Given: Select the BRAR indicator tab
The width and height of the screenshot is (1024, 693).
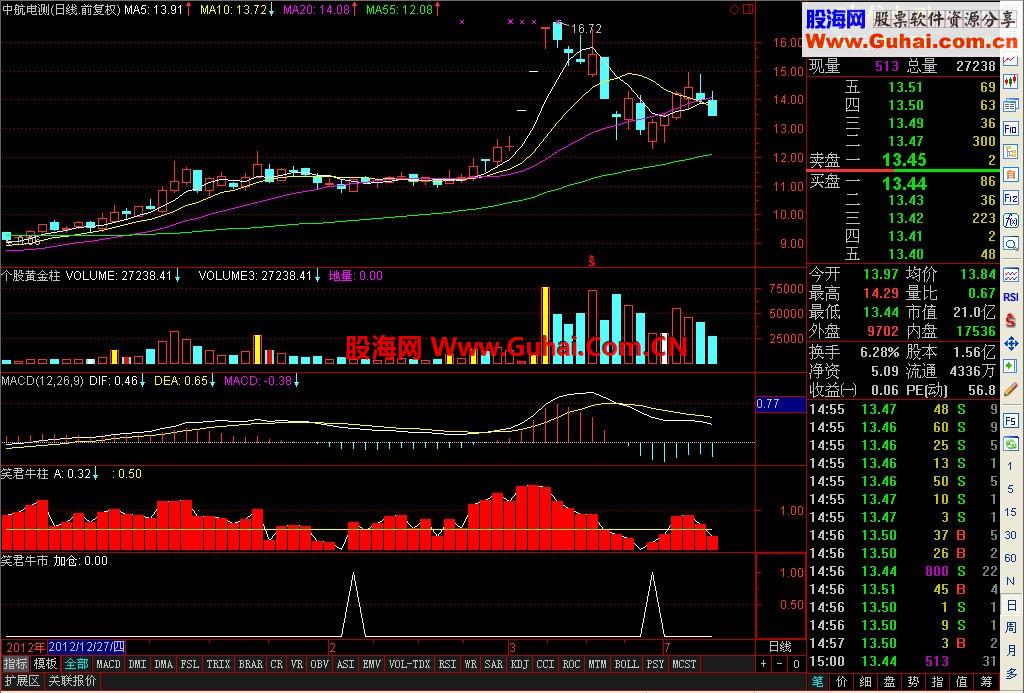Looking at the screenshot, I should [250, 664].
